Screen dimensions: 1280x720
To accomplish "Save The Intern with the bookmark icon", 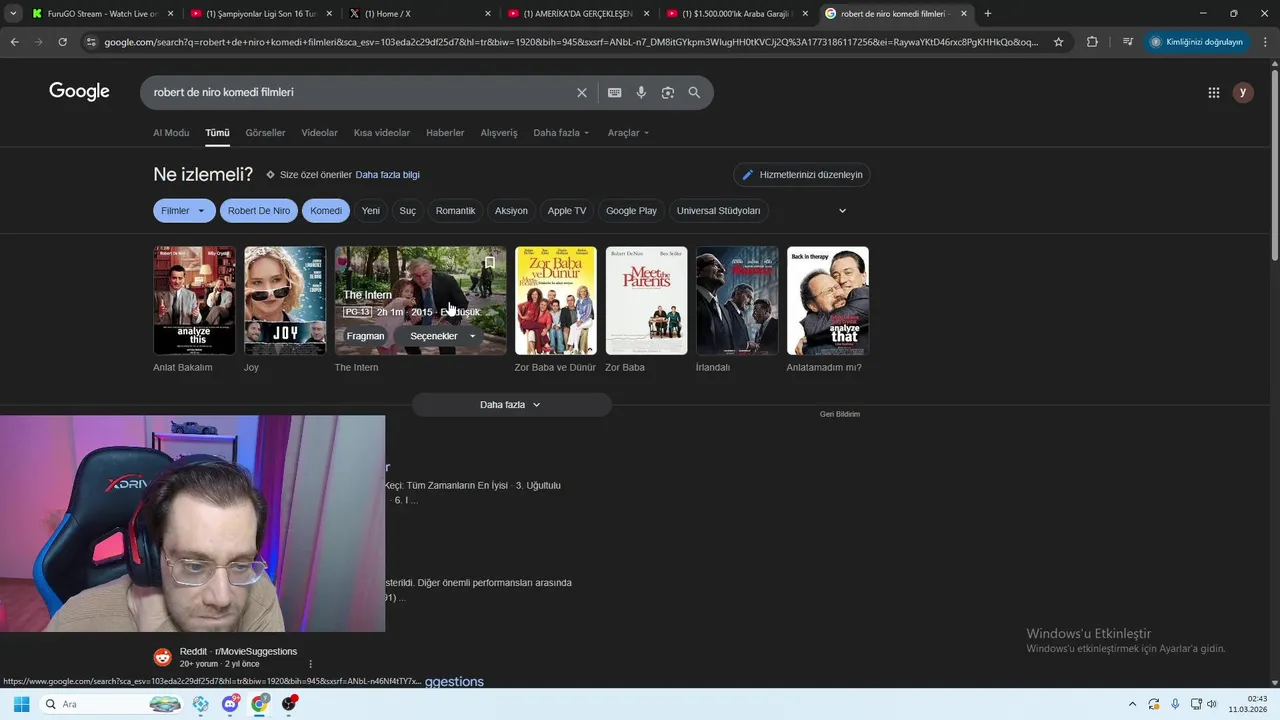I will (x=490, y=263).
